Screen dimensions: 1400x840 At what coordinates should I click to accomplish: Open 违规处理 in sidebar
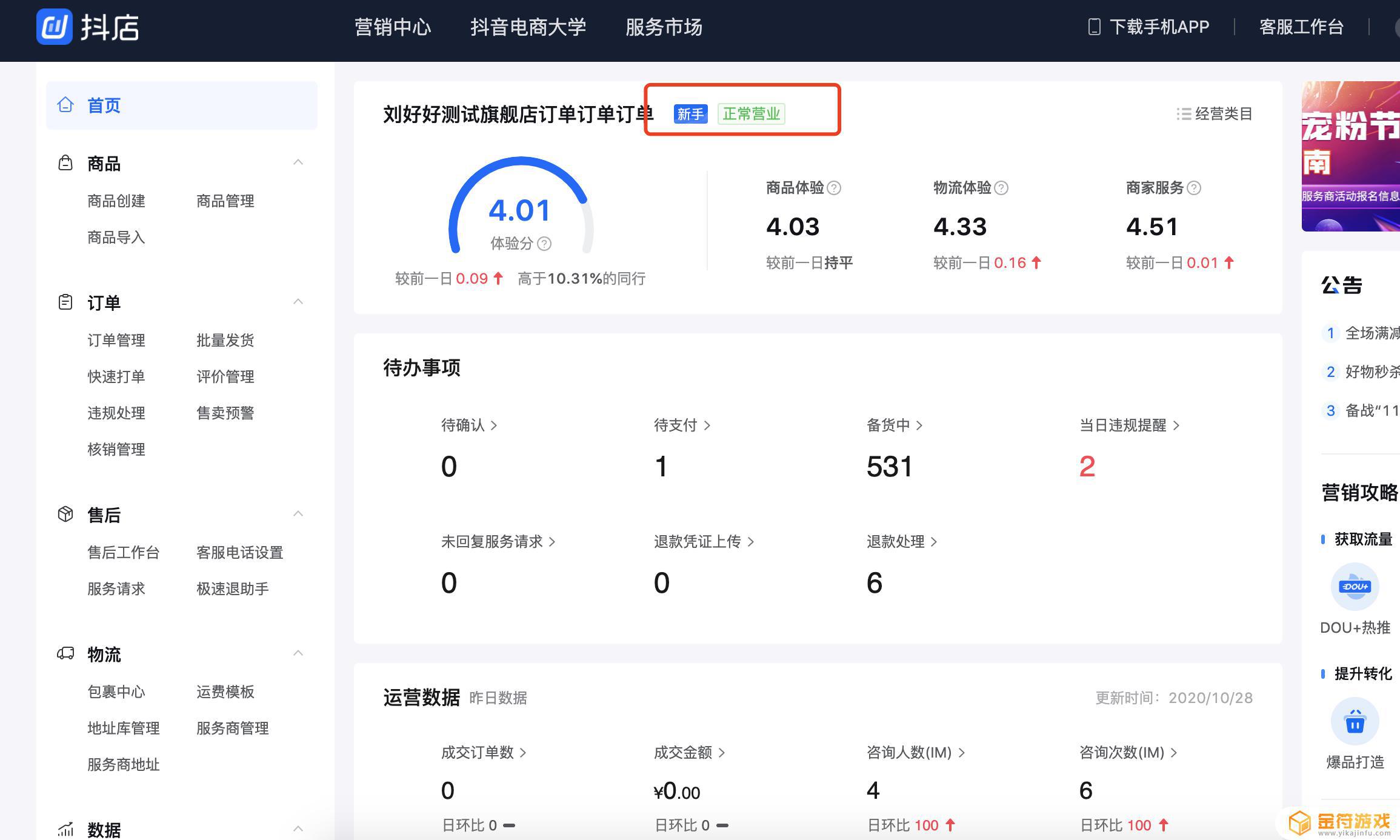(116, 413)
